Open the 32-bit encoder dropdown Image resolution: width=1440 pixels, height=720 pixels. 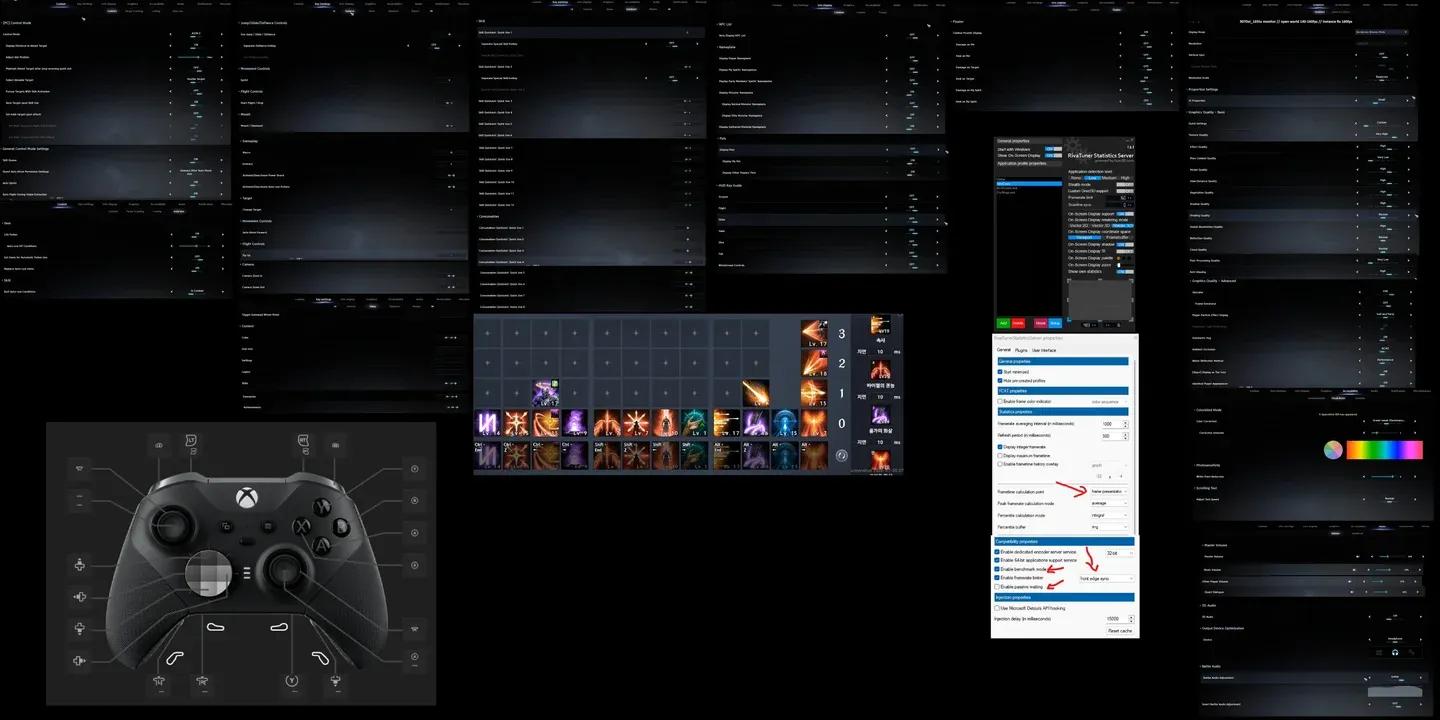click(x=1119, y=553)
